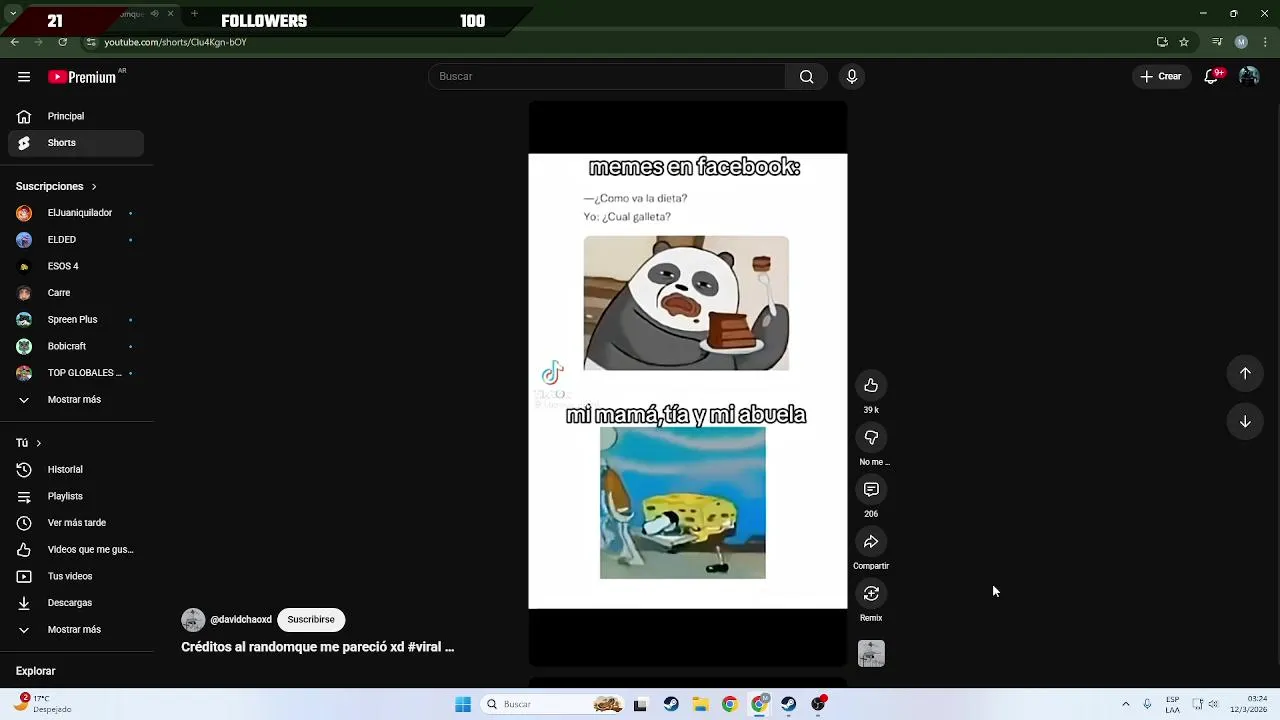The image size is (1280, 720).
Task: Open the site info icon in address bar
Action: tap(91, 42)
